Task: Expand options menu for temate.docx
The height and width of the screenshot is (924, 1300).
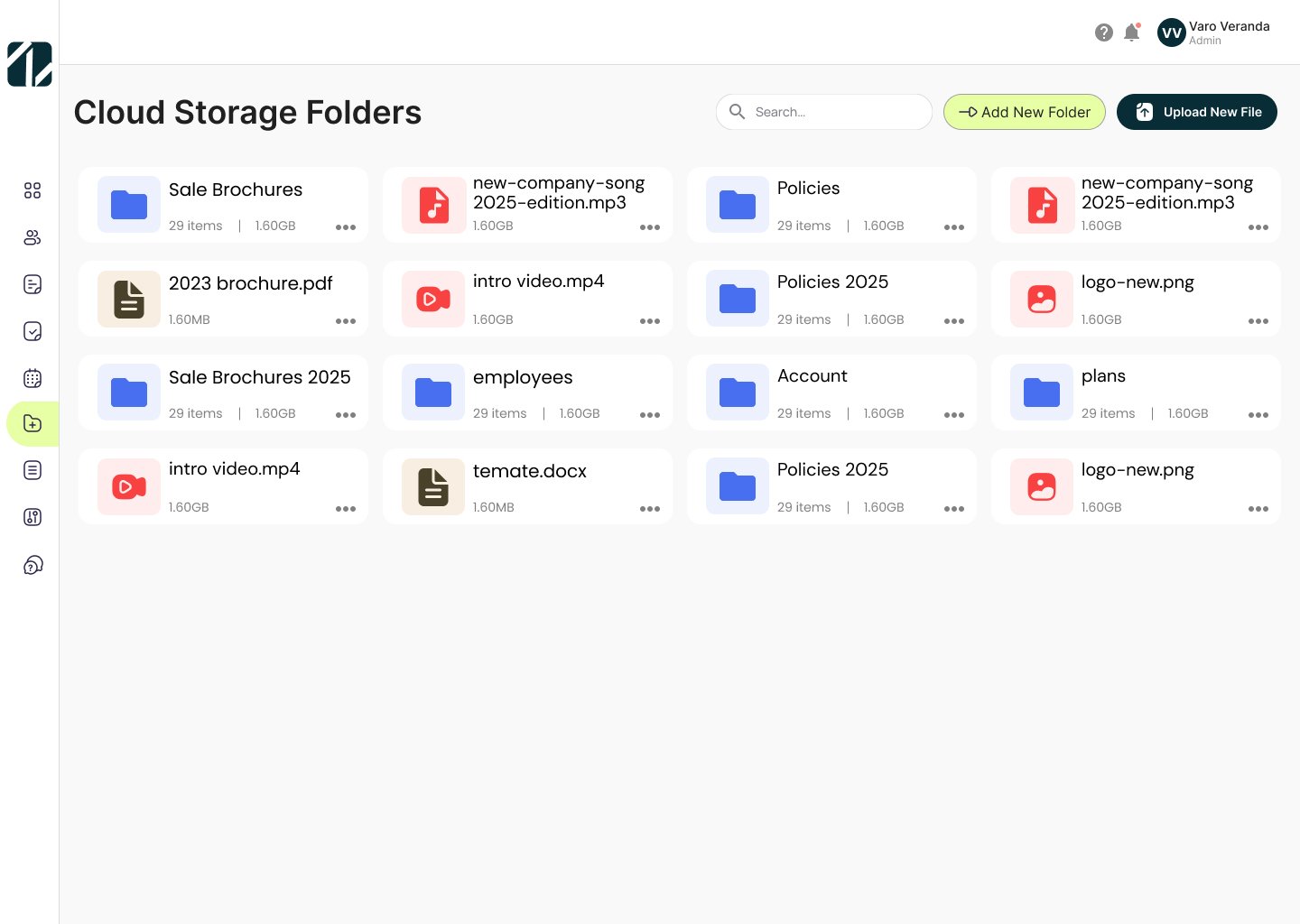Action: [x=650, y=509]
